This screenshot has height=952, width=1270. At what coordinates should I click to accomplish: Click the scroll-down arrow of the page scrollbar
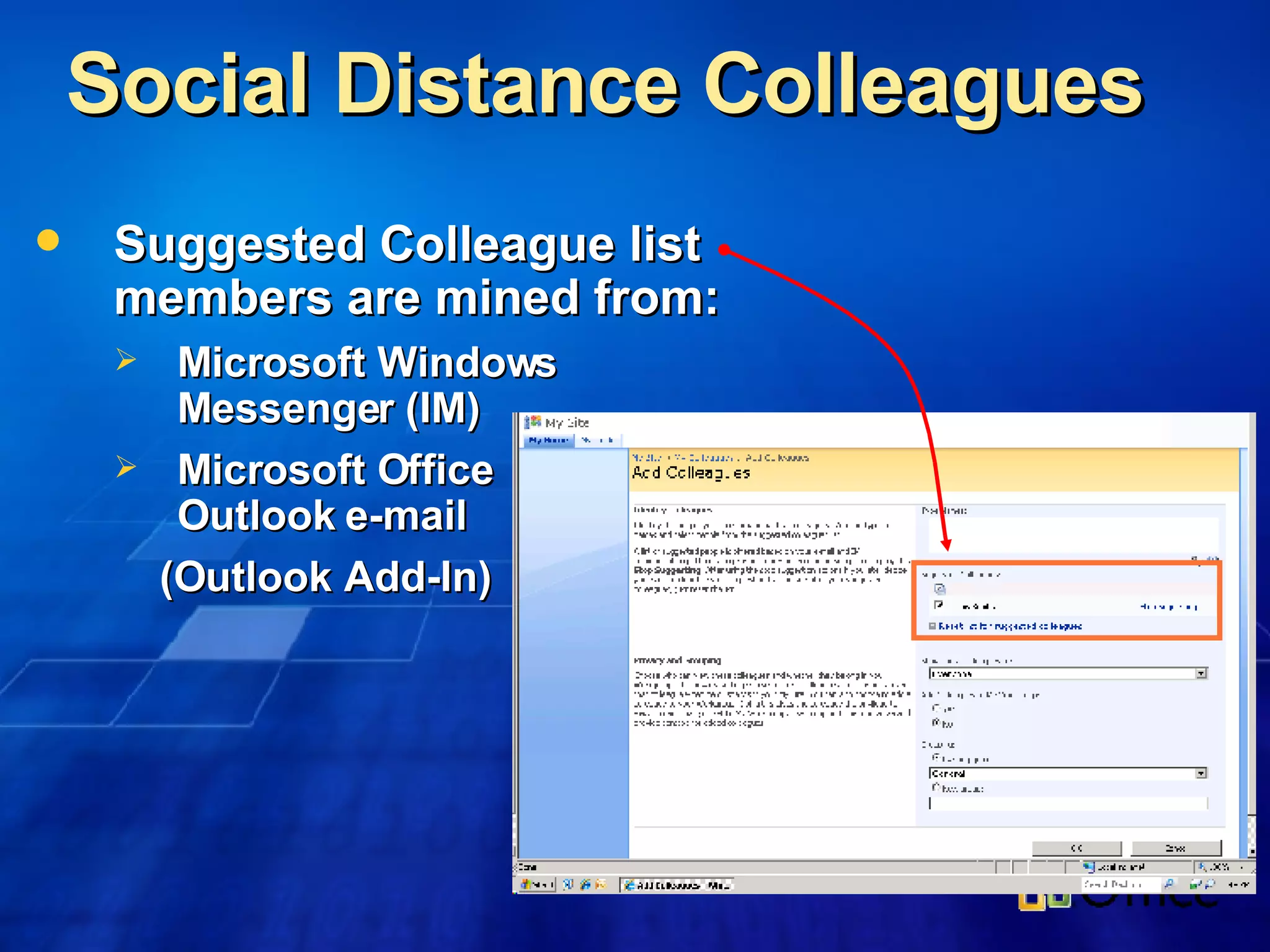(1251, 852)
